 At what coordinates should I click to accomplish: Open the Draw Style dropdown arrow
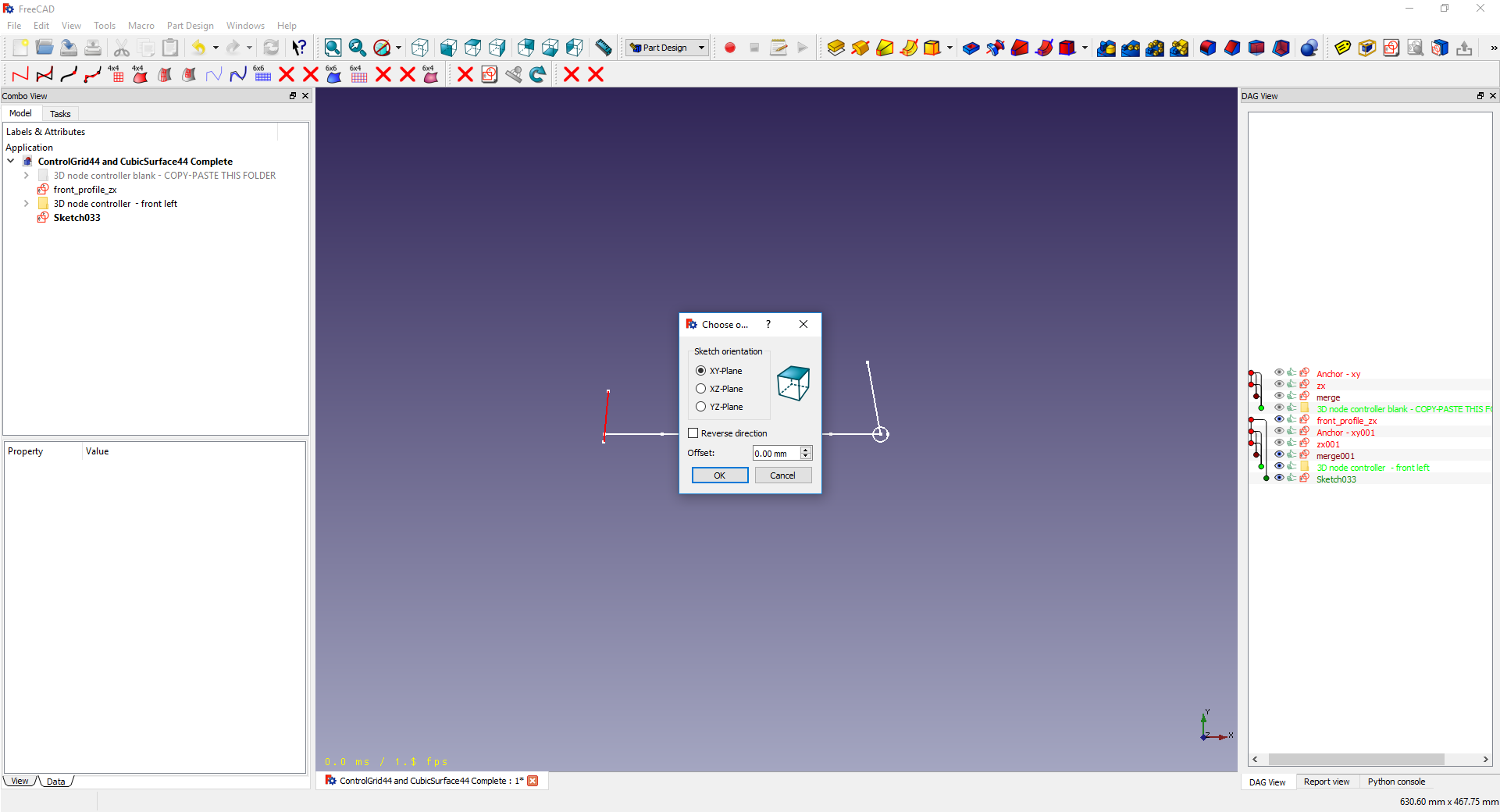pos(398,48)
